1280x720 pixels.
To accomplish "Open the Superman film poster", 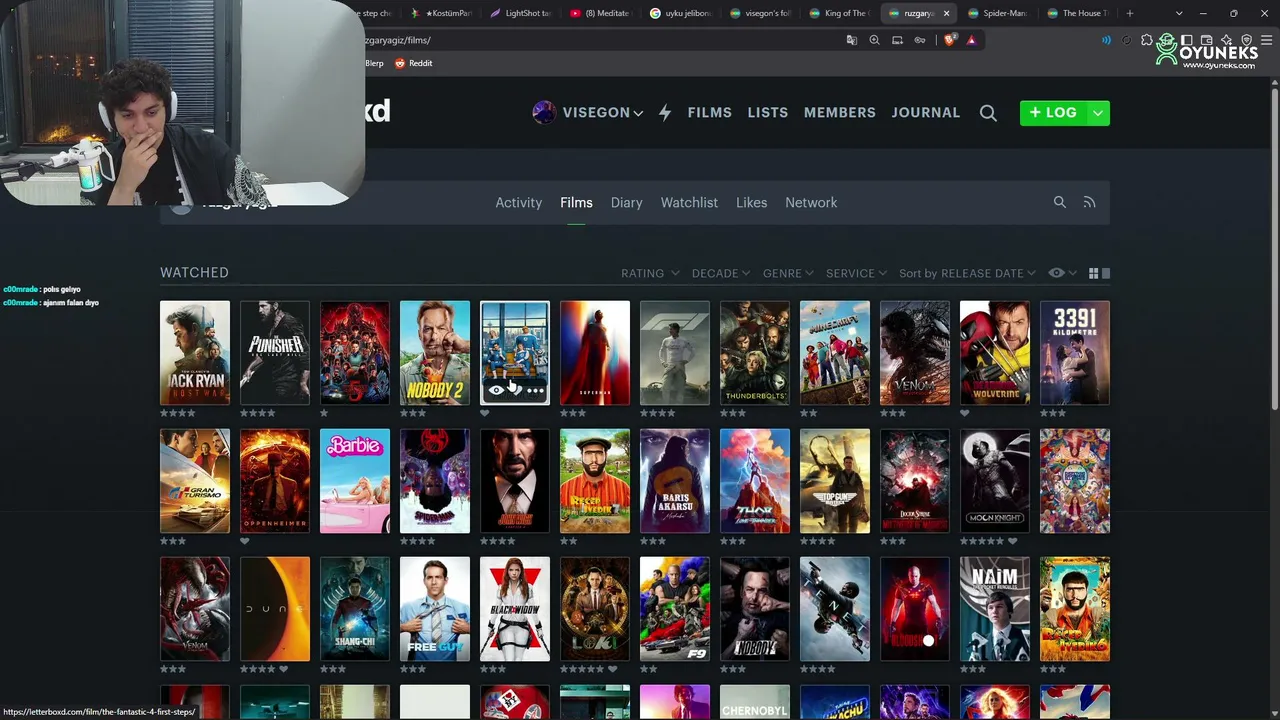I will coord(595,353).
